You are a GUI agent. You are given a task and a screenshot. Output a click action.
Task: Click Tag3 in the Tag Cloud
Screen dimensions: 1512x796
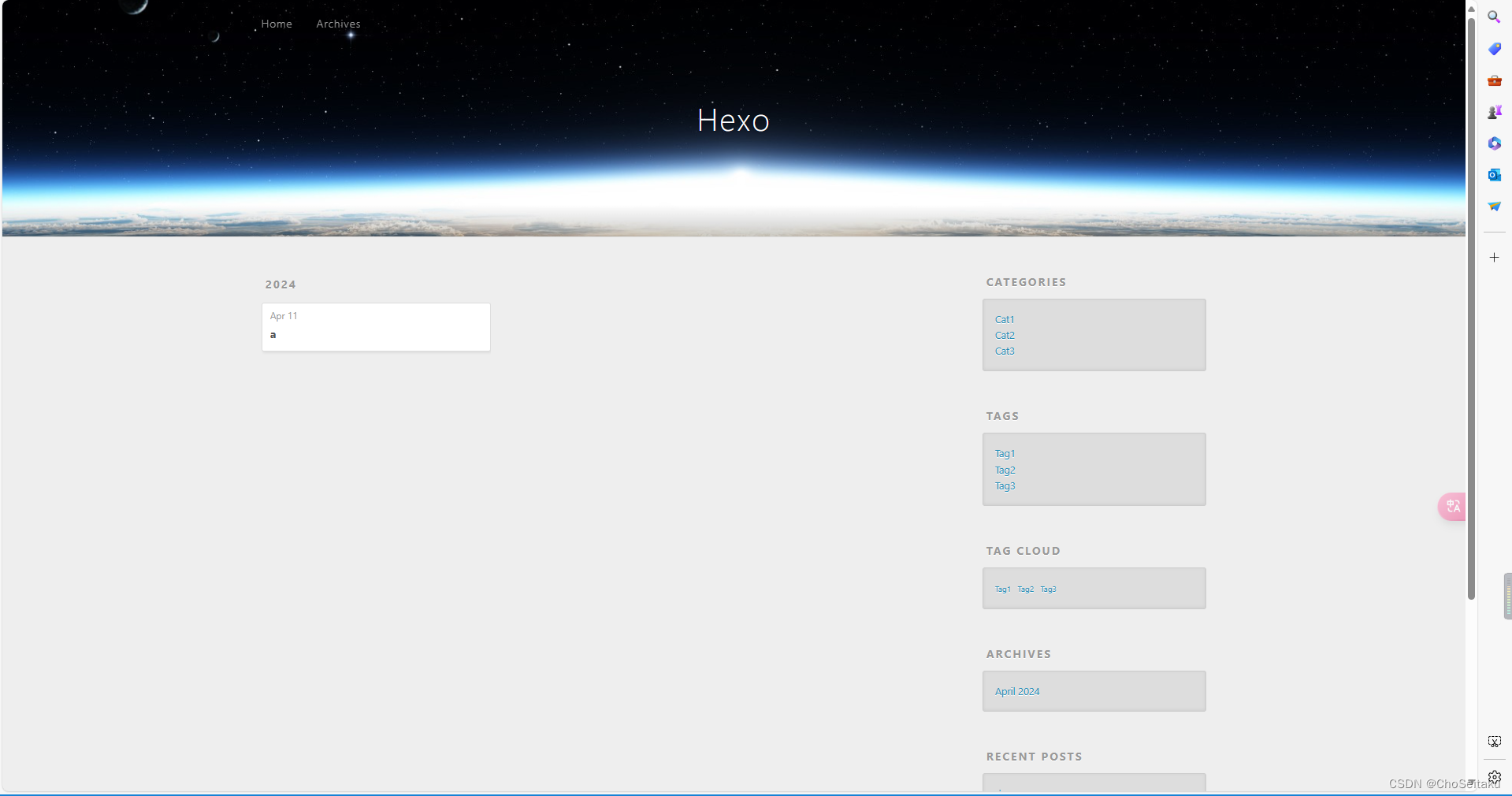tap(1048, 589)
